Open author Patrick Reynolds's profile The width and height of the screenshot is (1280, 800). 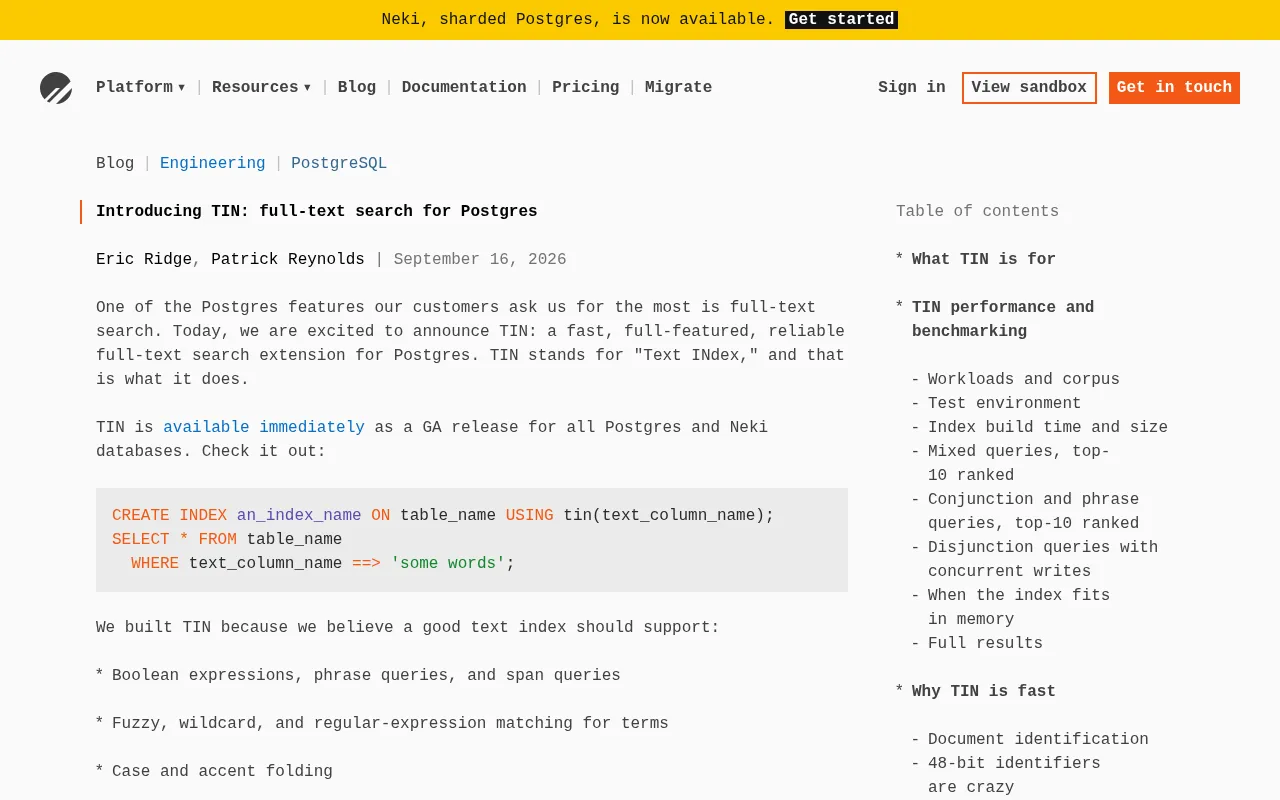(288, 259)
